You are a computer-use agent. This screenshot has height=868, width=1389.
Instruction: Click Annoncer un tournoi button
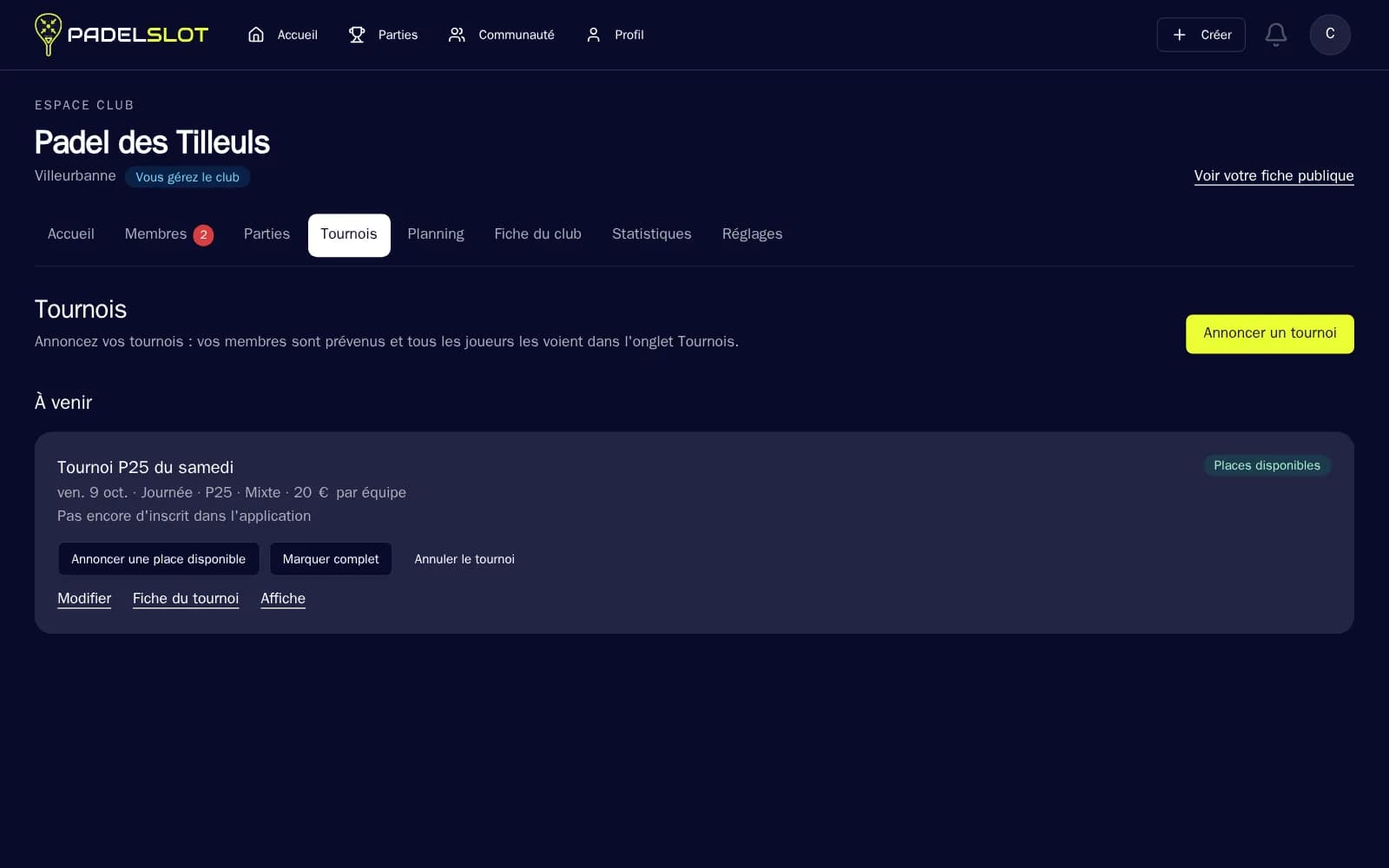pos(1270,333)
